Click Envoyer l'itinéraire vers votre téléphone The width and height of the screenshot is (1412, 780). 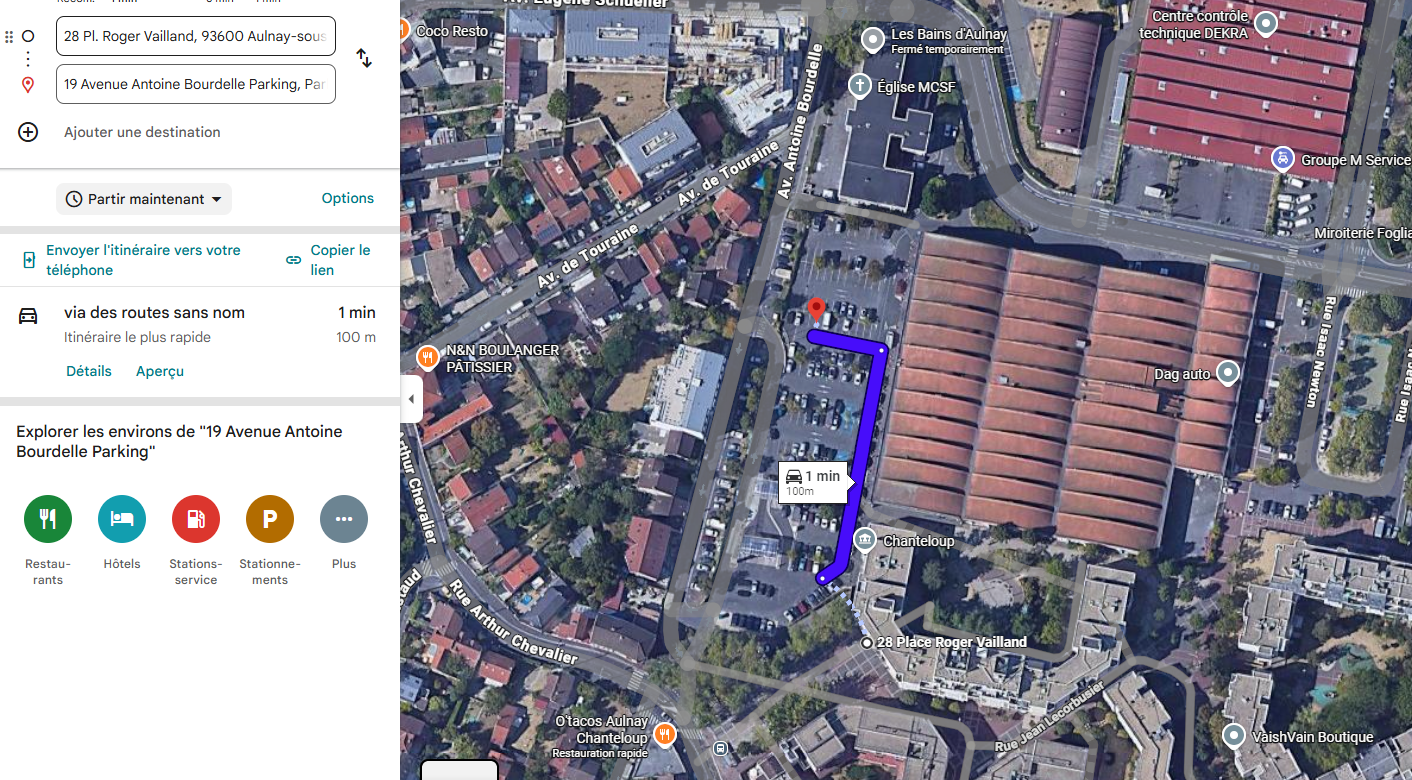(x=143, y=260)
